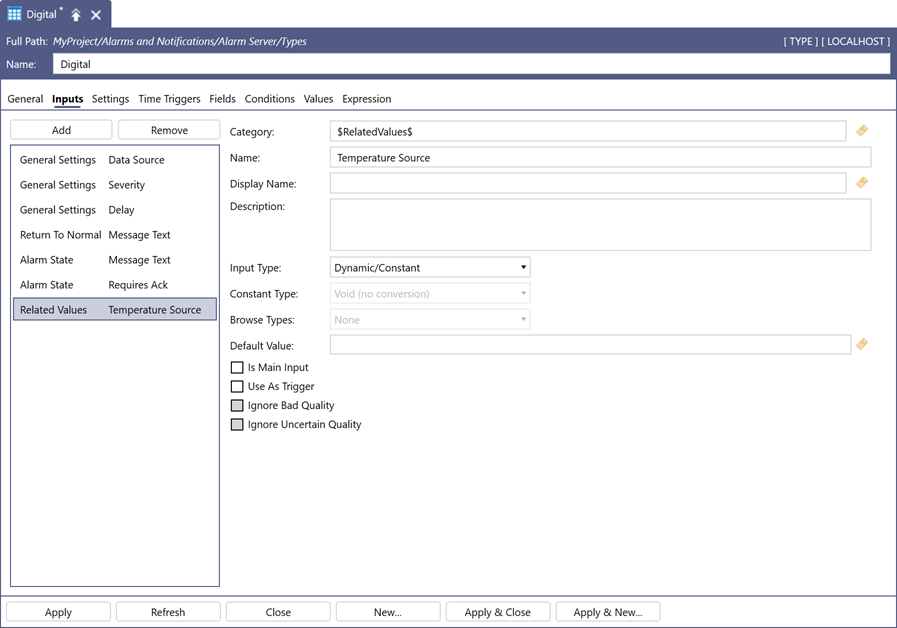Click the [ LOCALHOST ] label in header

click(x=856, y=41)
